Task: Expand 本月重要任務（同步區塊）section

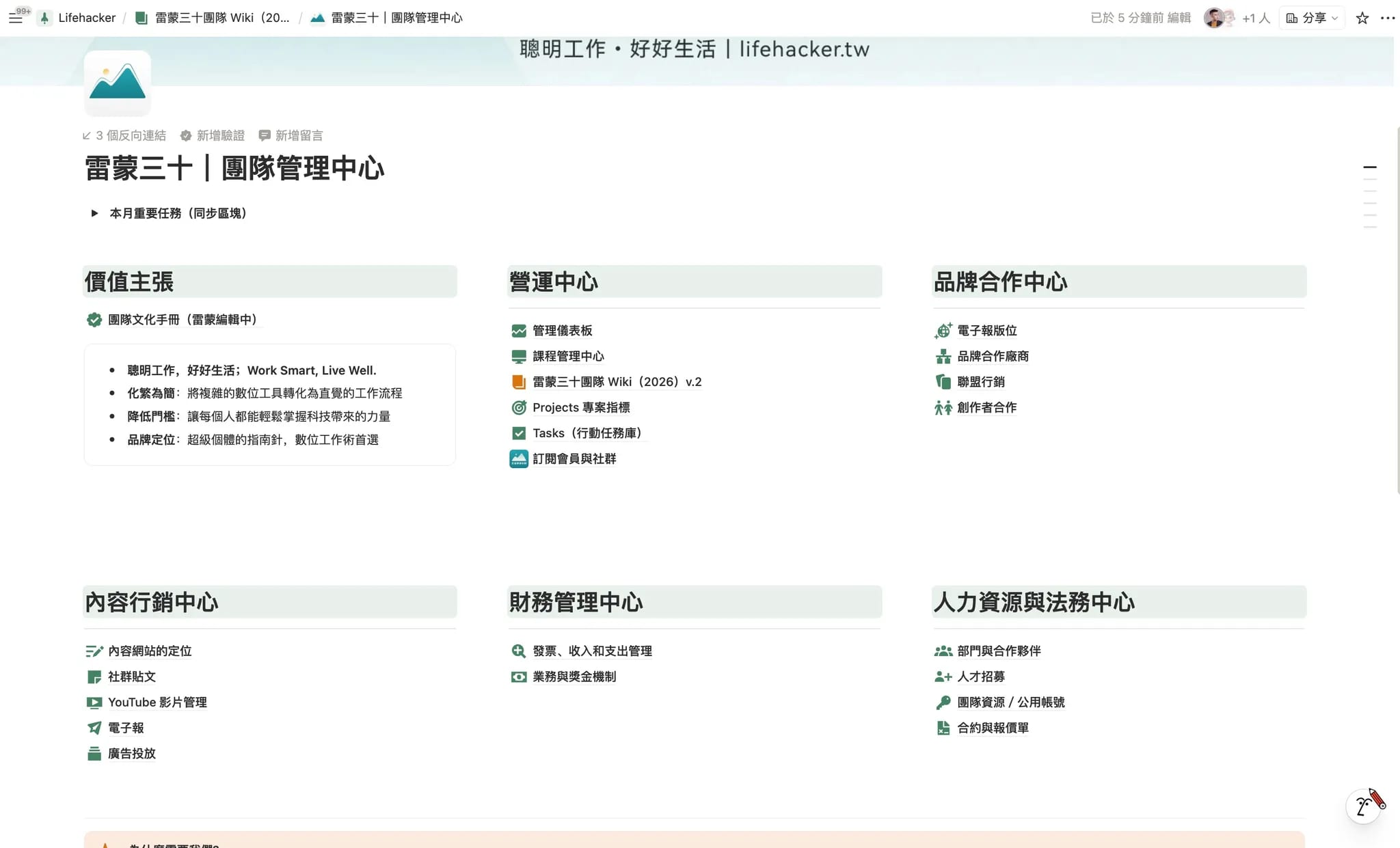Action: click(x=94, y=213)
